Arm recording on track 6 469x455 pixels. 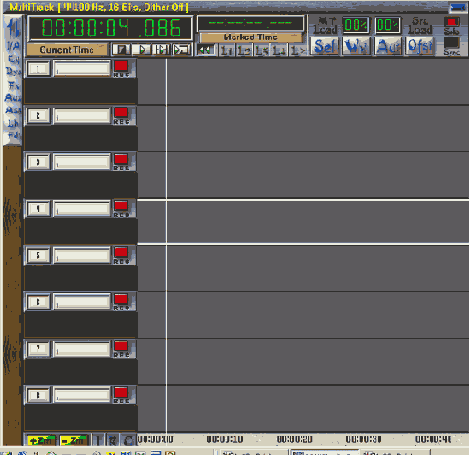click(121, 299)
